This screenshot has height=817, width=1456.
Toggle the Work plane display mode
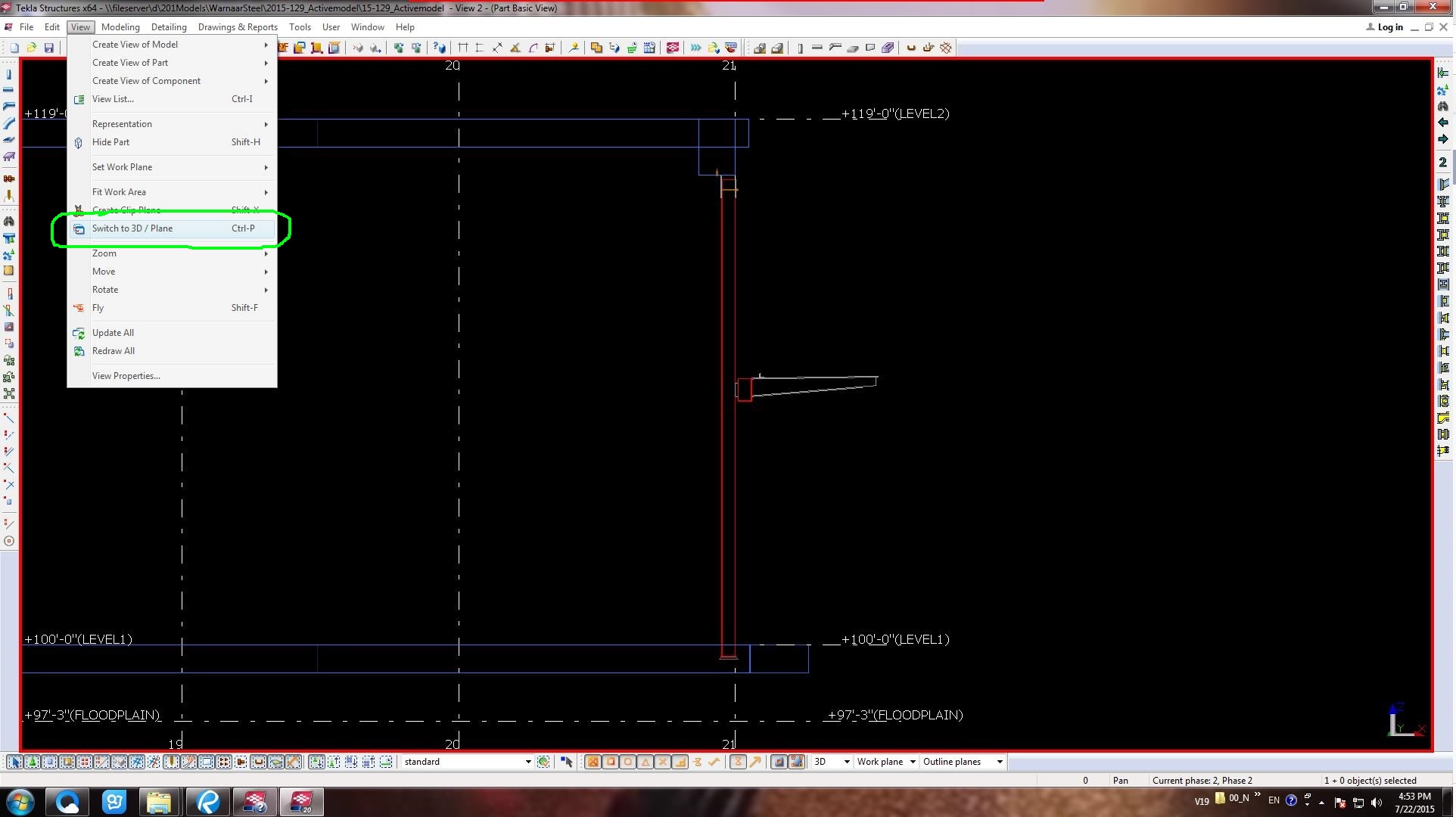(882, 761)
